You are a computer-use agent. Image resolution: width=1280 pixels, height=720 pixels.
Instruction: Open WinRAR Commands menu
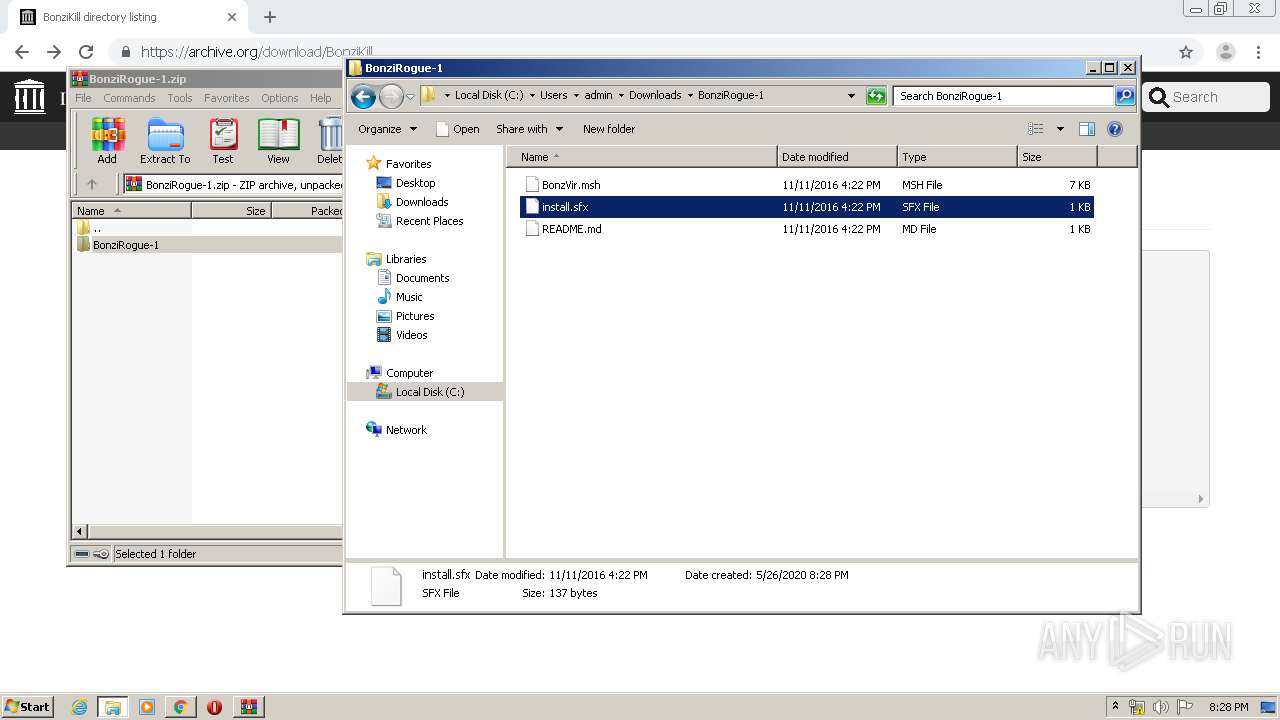coord(129,98)
